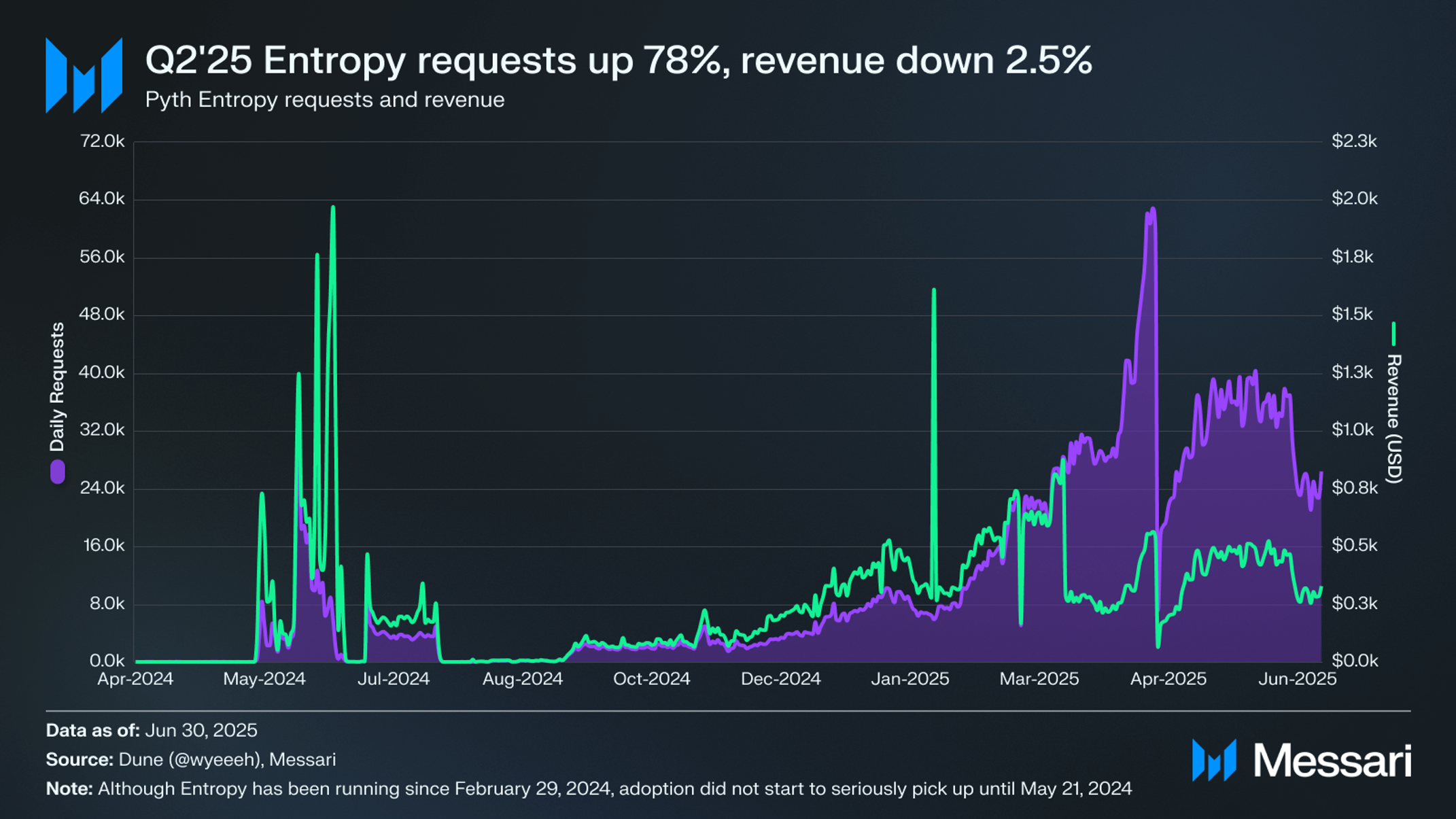
Task: Click the Note text about Entropy adoption
Action: tap(589, 789)
